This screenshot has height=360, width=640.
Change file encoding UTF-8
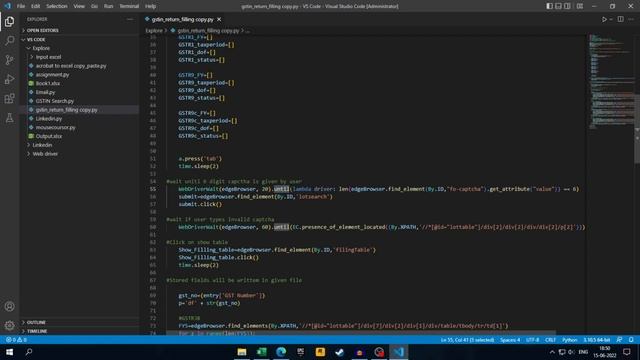(532, 340)
